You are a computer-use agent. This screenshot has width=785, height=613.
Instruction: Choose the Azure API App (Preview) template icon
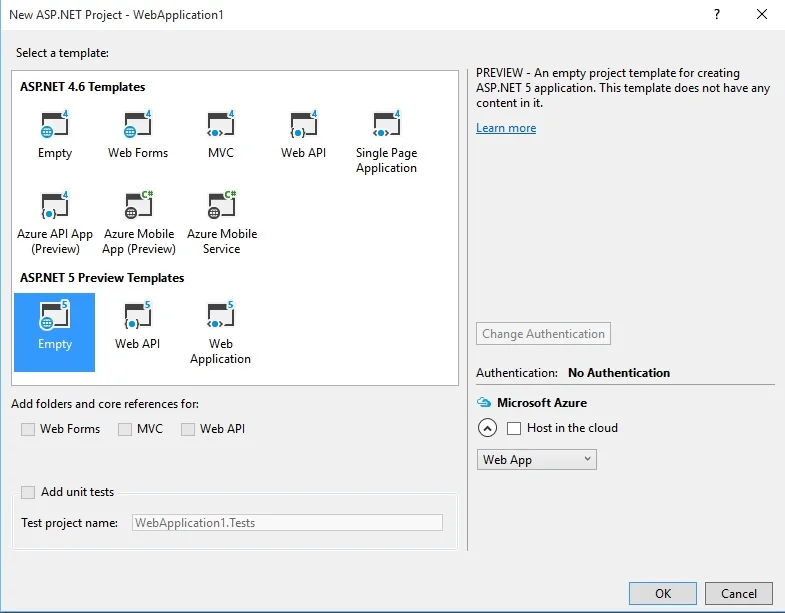(55, 205)
